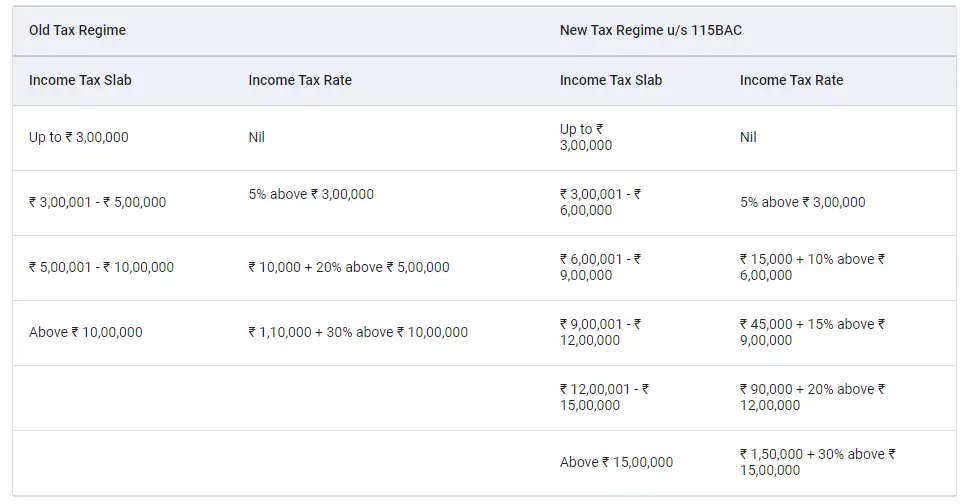Click the ₹ 10,000 + 20% above ₹ 5,00,000 rate

tap(349, 267)
